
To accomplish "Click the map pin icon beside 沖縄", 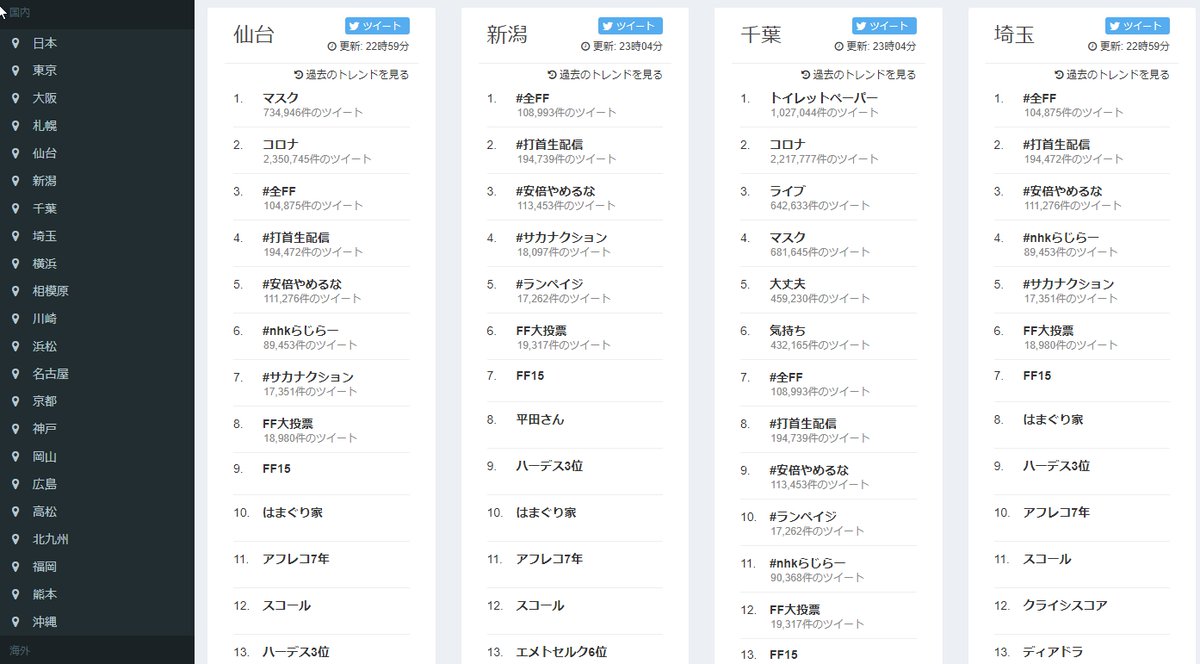I will (15, 621).
